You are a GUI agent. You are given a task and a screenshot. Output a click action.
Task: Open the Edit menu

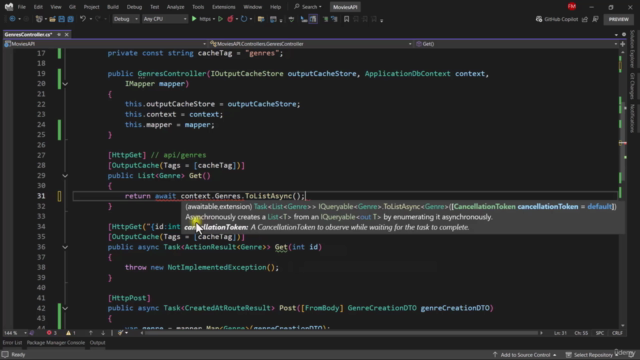[x=38, y=7]
